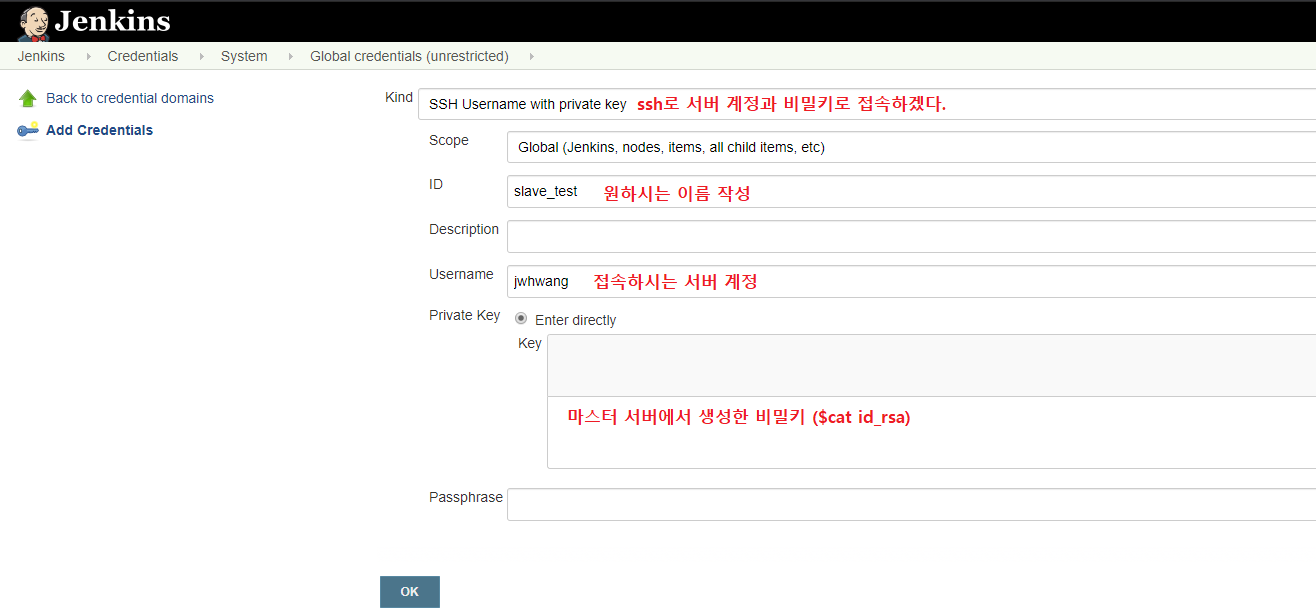This screenshot has height=615, width=1316.
Task: Click the Scope label
Action: pyautogui.click(x=449, y=140)
